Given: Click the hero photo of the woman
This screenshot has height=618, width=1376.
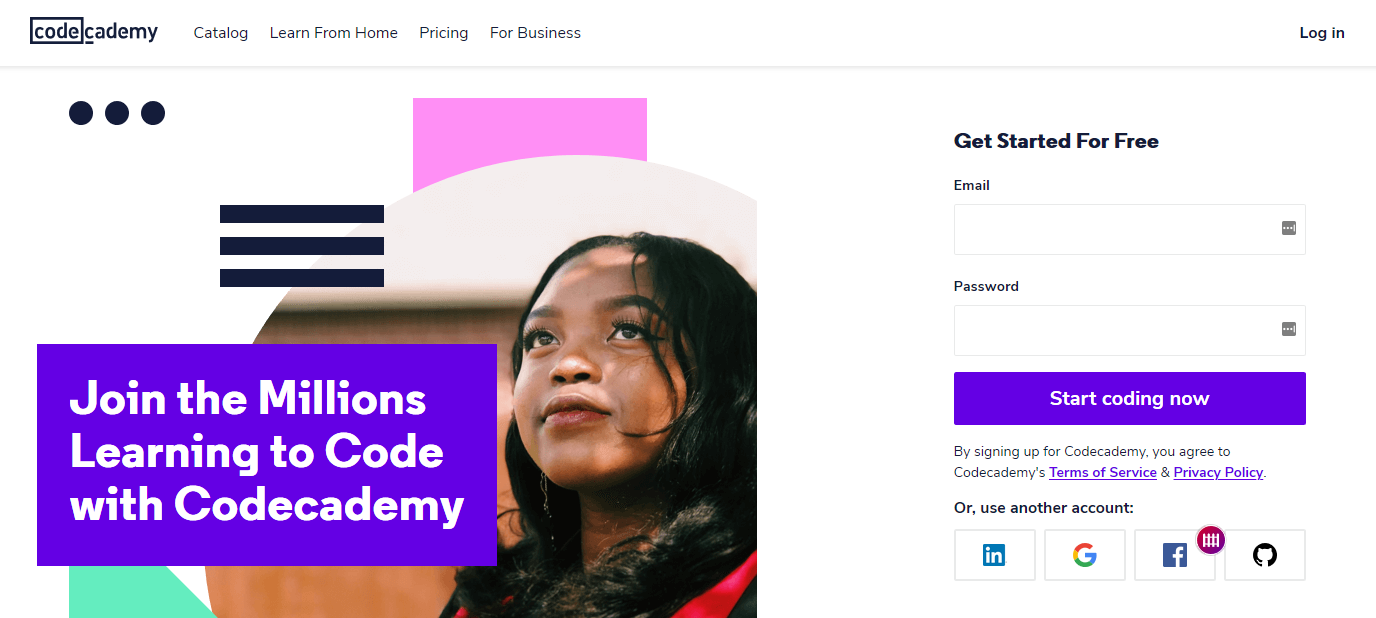Looking at the screenshot, I should click(x=620, y=380).
